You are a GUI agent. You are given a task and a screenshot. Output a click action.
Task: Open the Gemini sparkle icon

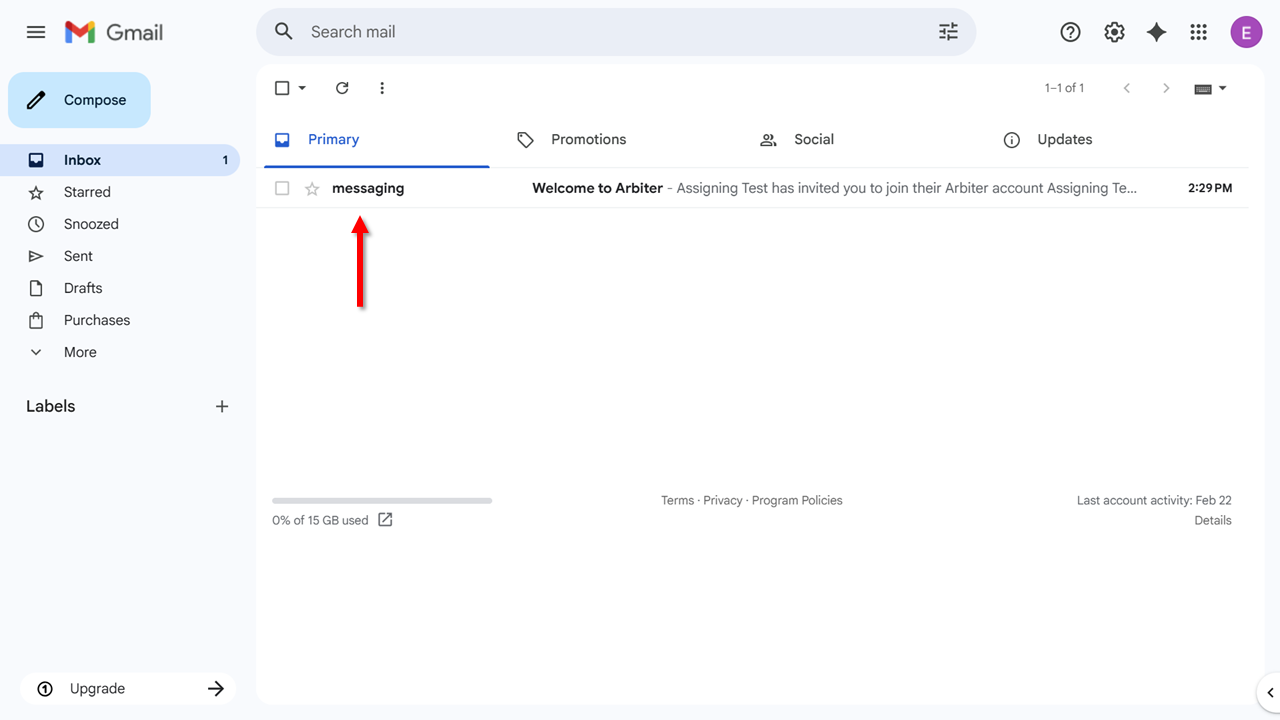tap(1156, 32)
